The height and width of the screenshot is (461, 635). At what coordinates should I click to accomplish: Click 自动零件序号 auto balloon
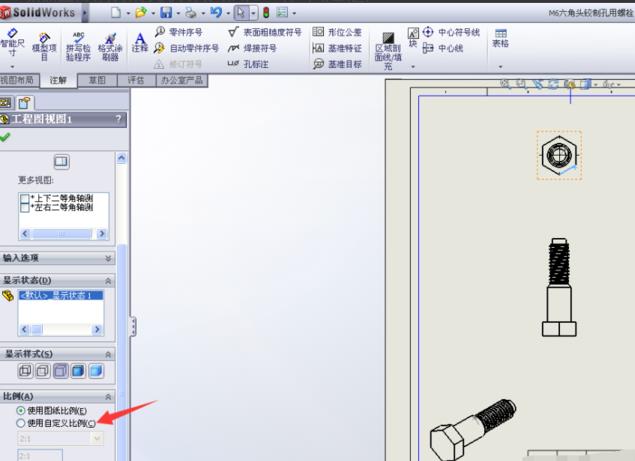(x=187, y=48)
